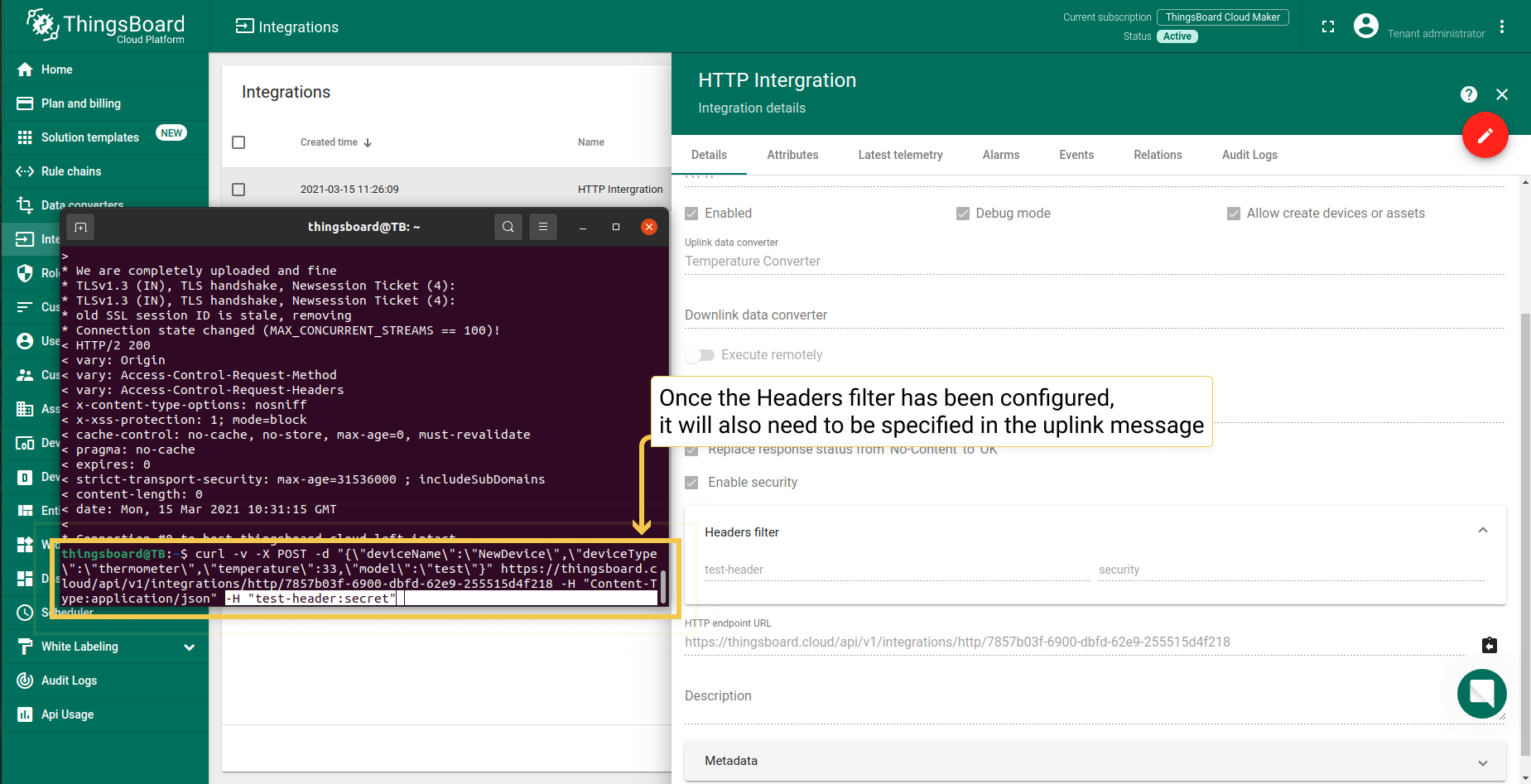Open the Alarms tab
The height and width of the screenshot is (784, 1531).
(x=1001, y=155)
